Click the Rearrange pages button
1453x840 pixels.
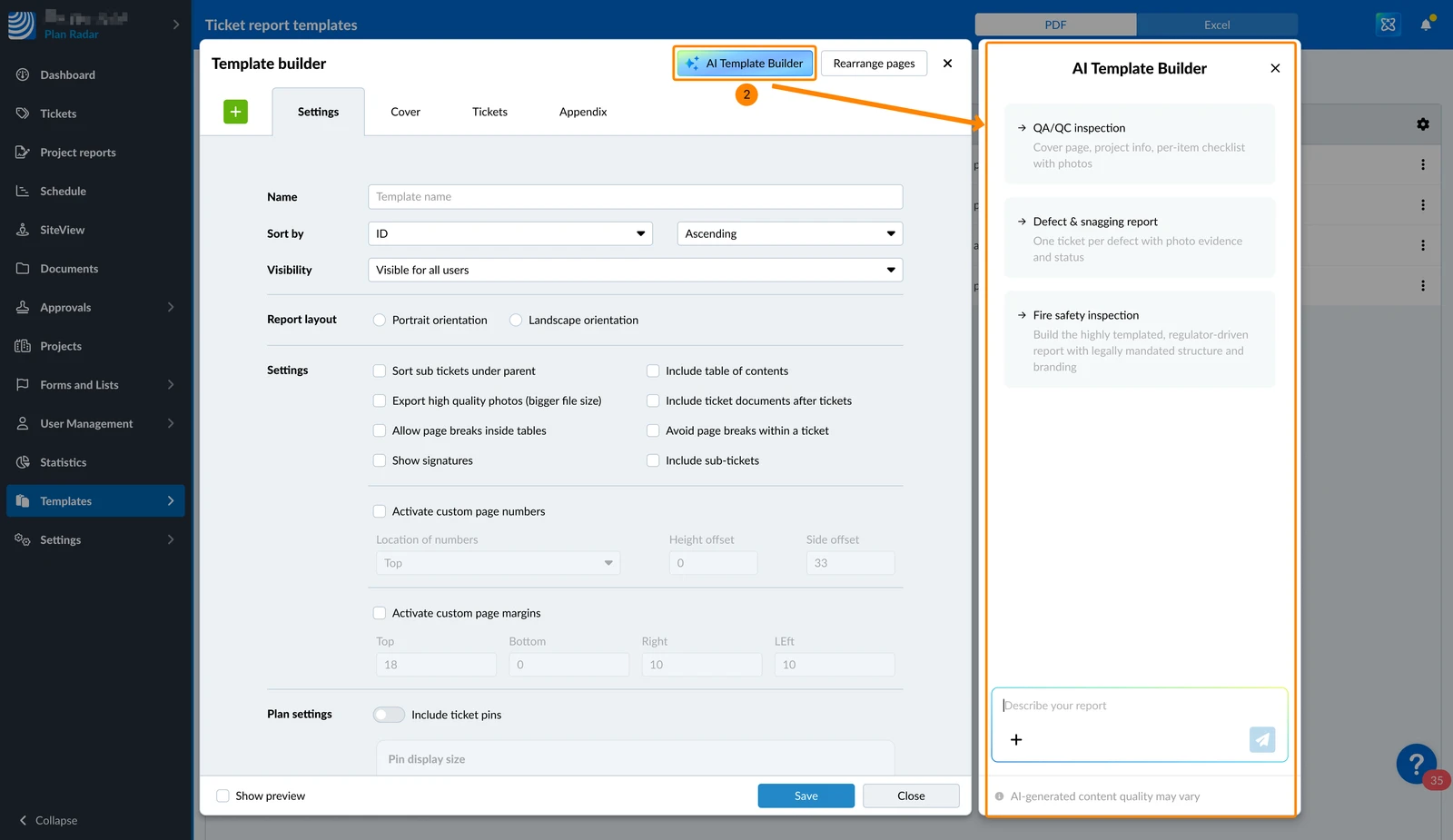click(x=875, y=64)
